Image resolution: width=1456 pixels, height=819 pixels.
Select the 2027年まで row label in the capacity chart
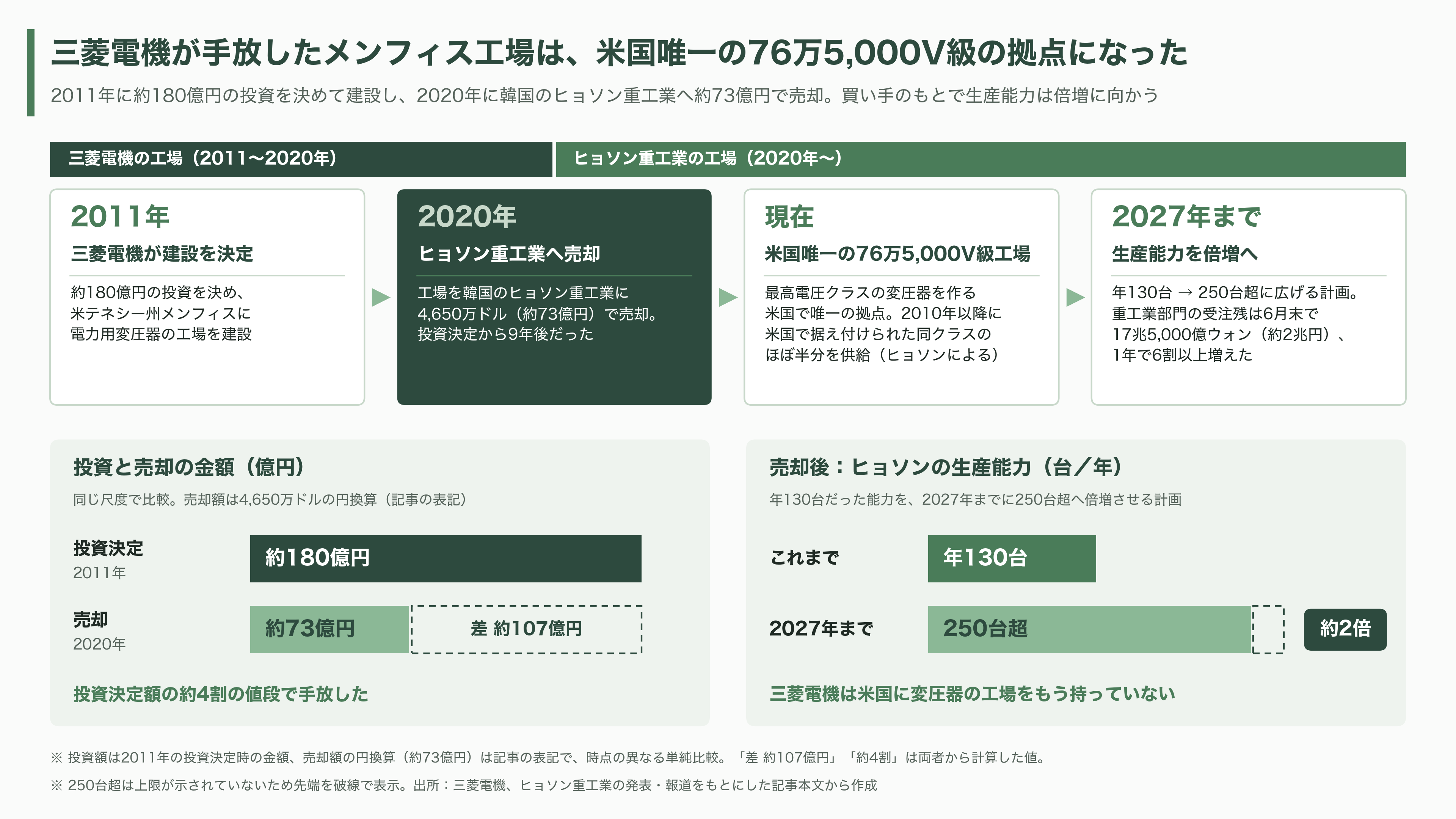point(821,629)
